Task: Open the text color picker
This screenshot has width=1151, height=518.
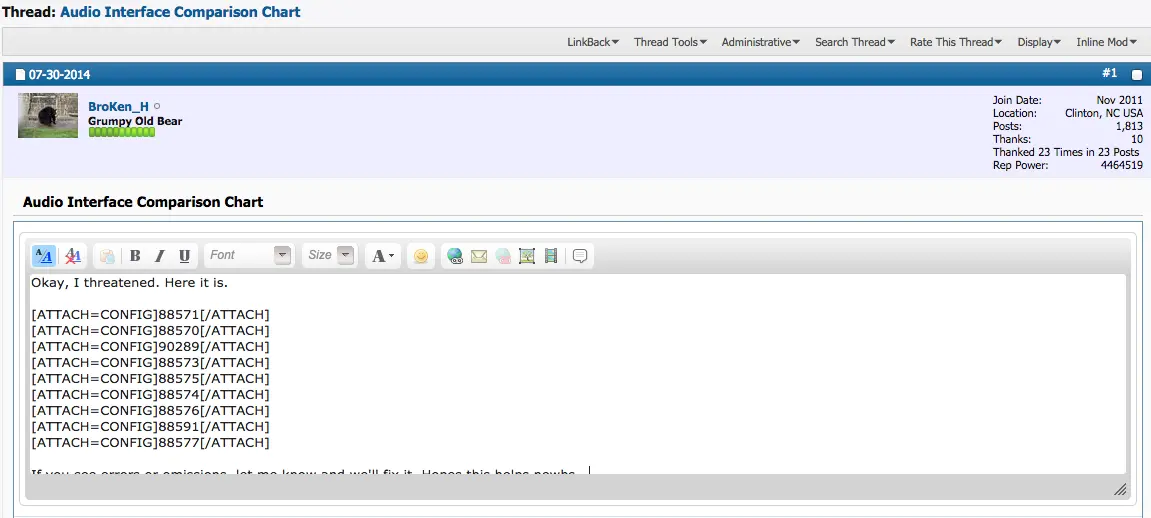Action: click(383, 256)
